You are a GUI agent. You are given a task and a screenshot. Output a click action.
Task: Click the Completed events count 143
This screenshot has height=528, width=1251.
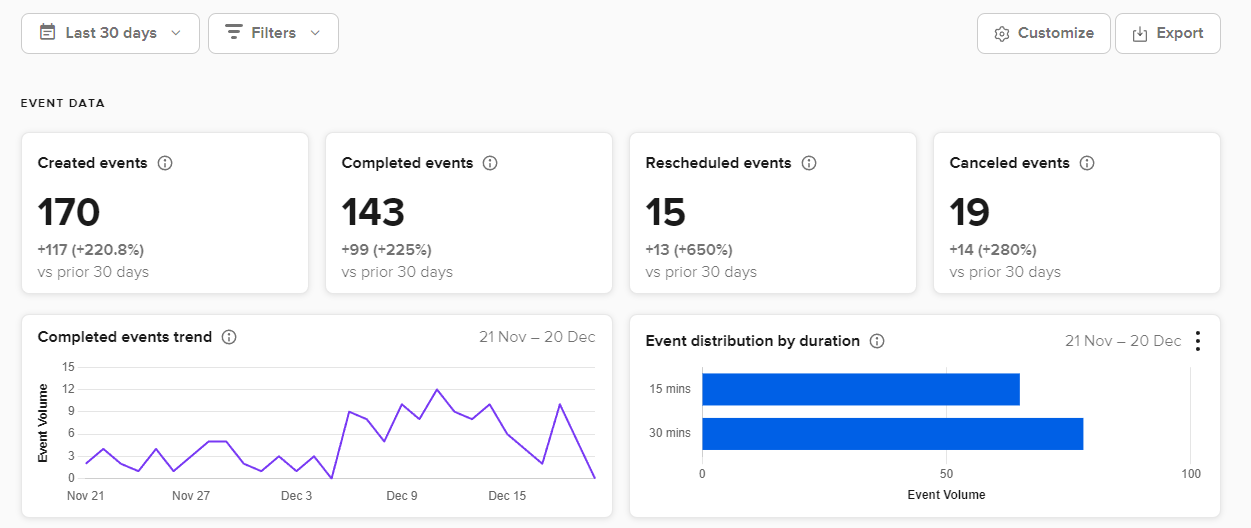tap(373, 213)
